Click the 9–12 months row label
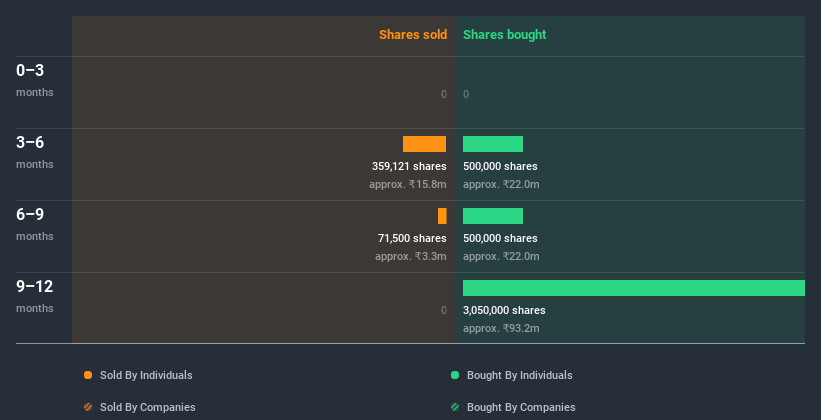This screenshot has width=821, height=420. 35,296
